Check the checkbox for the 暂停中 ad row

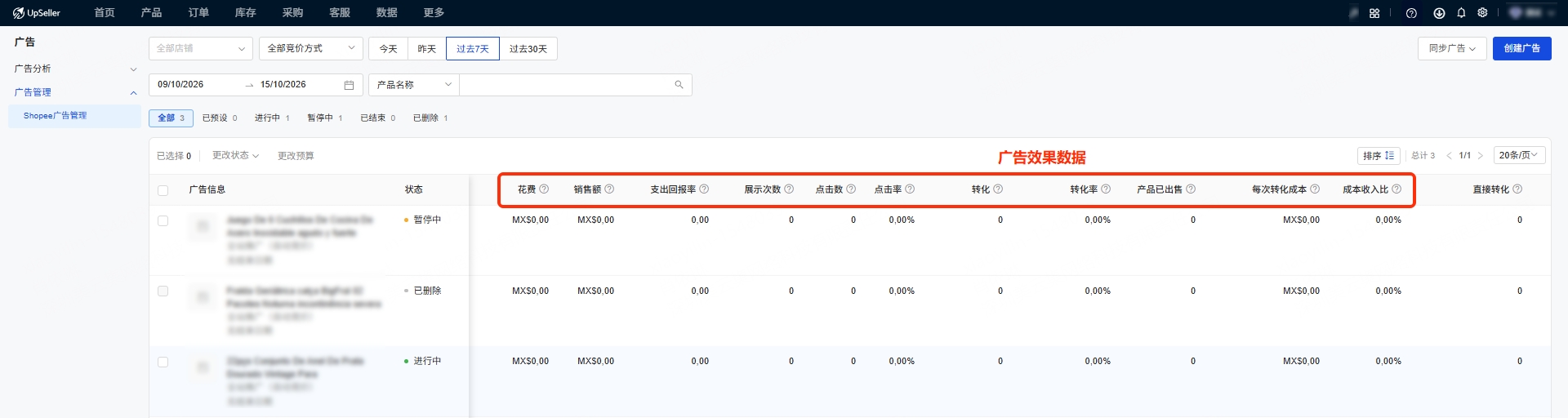(x=163, y=221)
